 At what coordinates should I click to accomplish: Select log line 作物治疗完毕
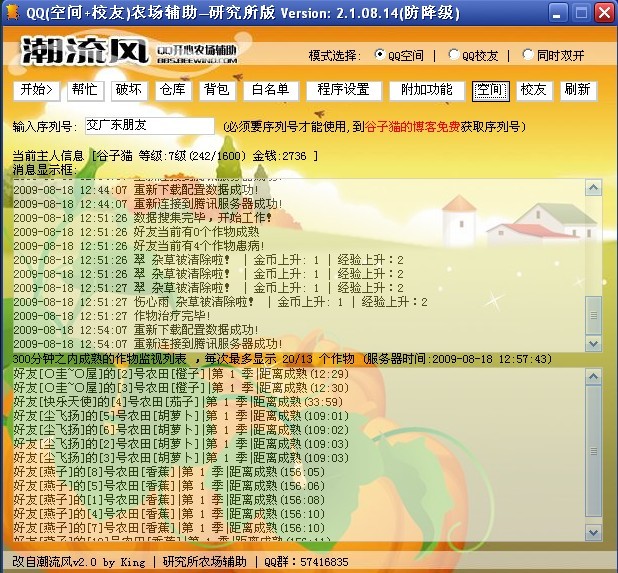point(112,316)
